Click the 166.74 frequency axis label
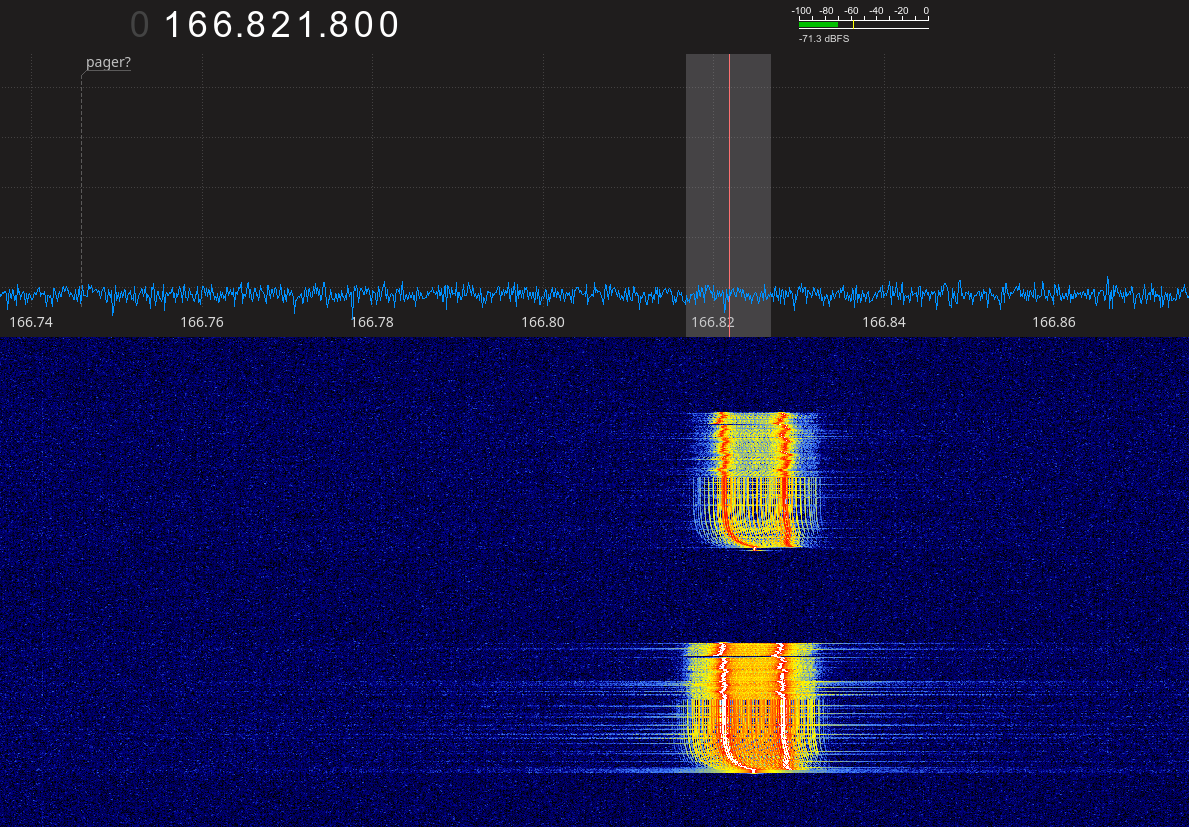This screenshot has height=827, width=1189. point(31,322)
